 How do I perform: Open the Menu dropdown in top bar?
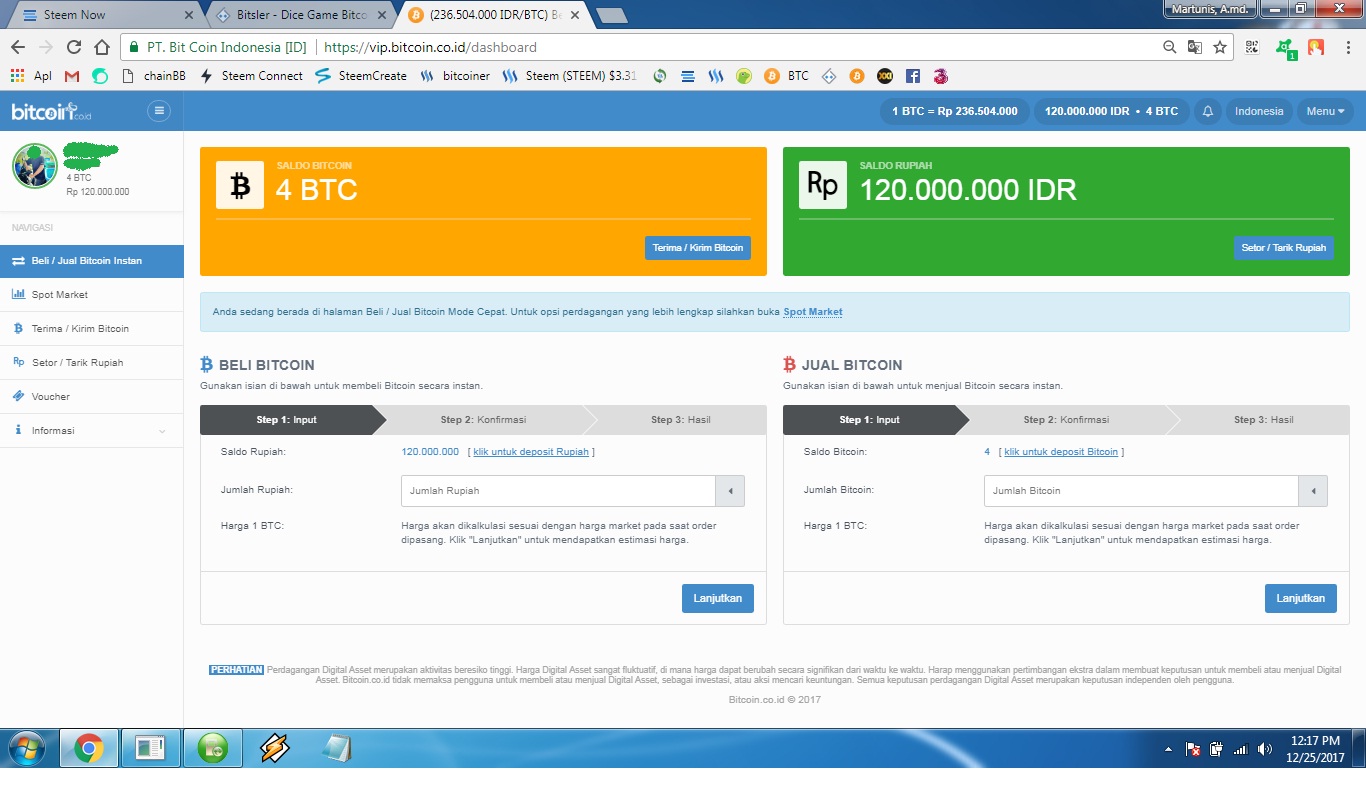click(1325, 111)
